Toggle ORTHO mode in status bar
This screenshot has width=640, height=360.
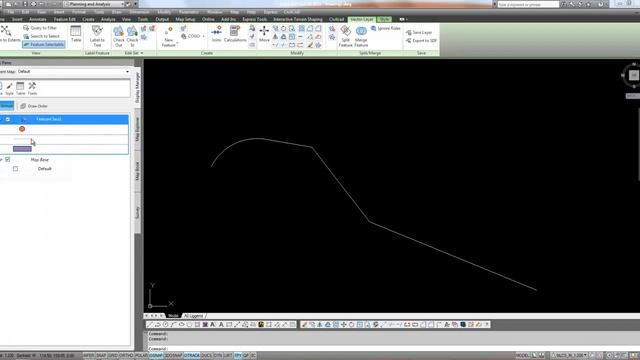pyautogui.click(x=127, y=356)
